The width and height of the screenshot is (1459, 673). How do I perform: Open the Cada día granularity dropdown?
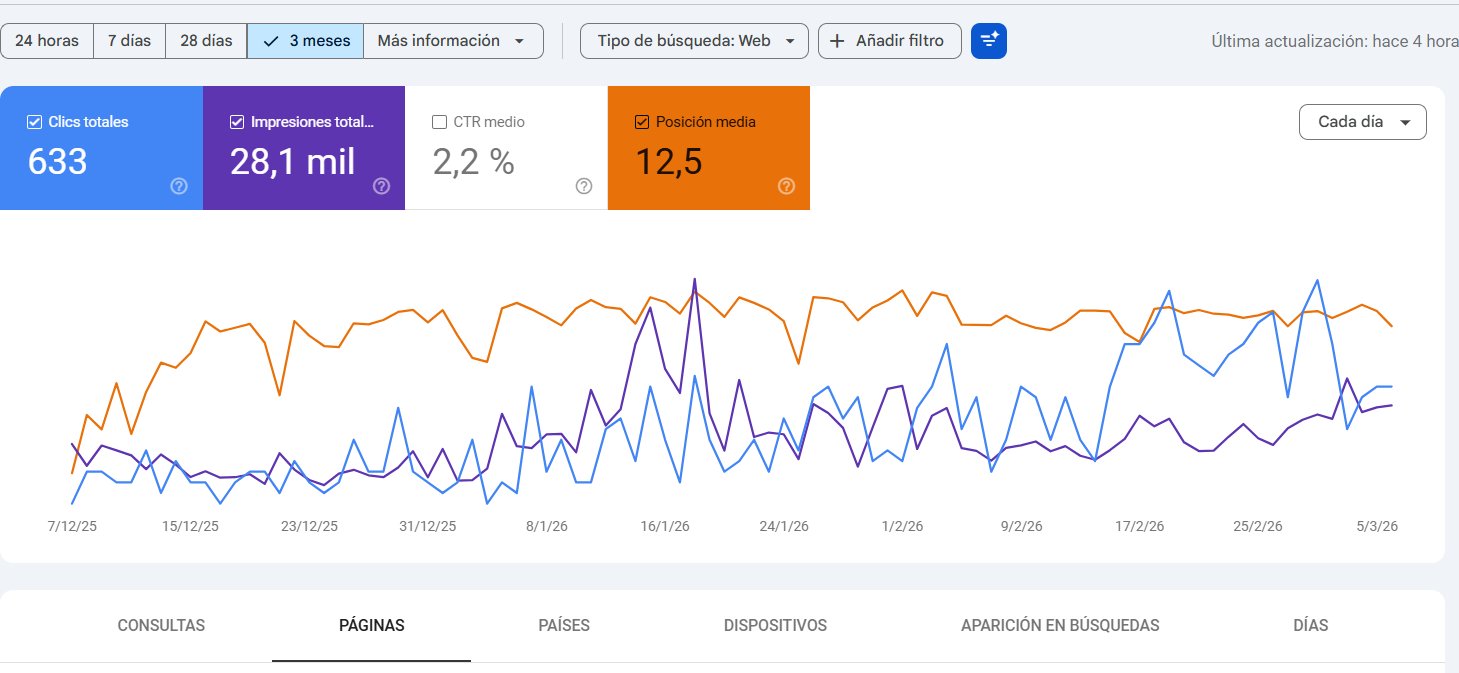click(1362, 121)
